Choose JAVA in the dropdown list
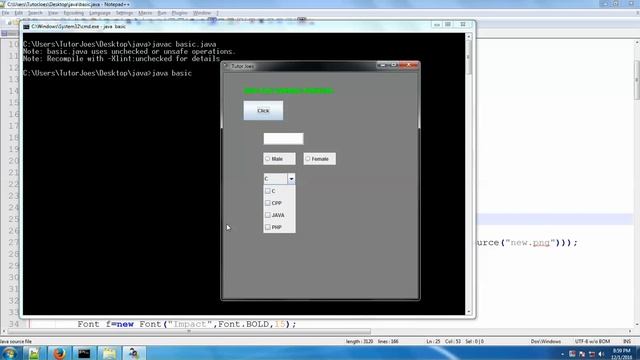This screenshot has width=640, height=360. click(279, 215)
